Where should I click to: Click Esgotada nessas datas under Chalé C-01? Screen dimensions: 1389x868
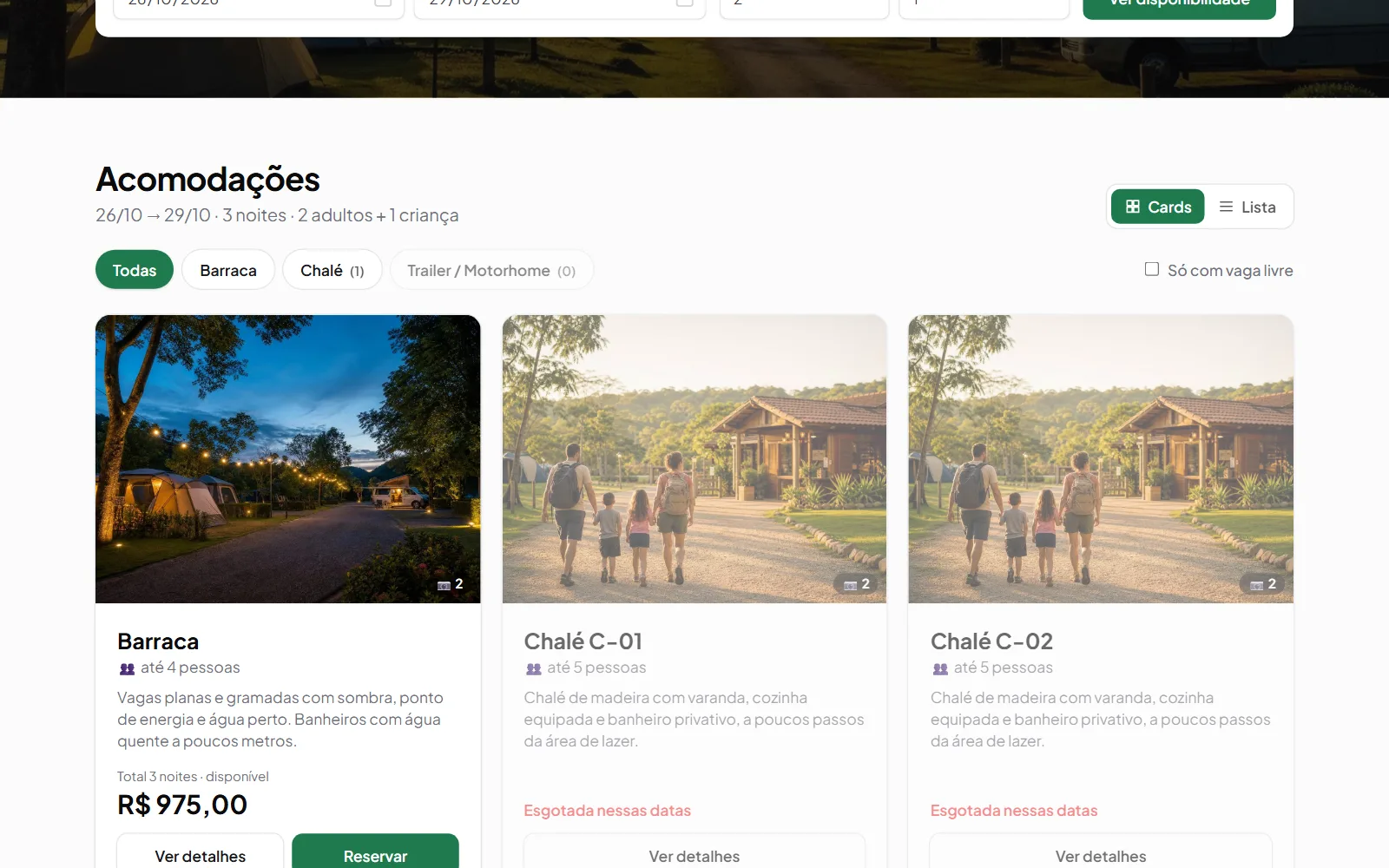coord(608,811)
